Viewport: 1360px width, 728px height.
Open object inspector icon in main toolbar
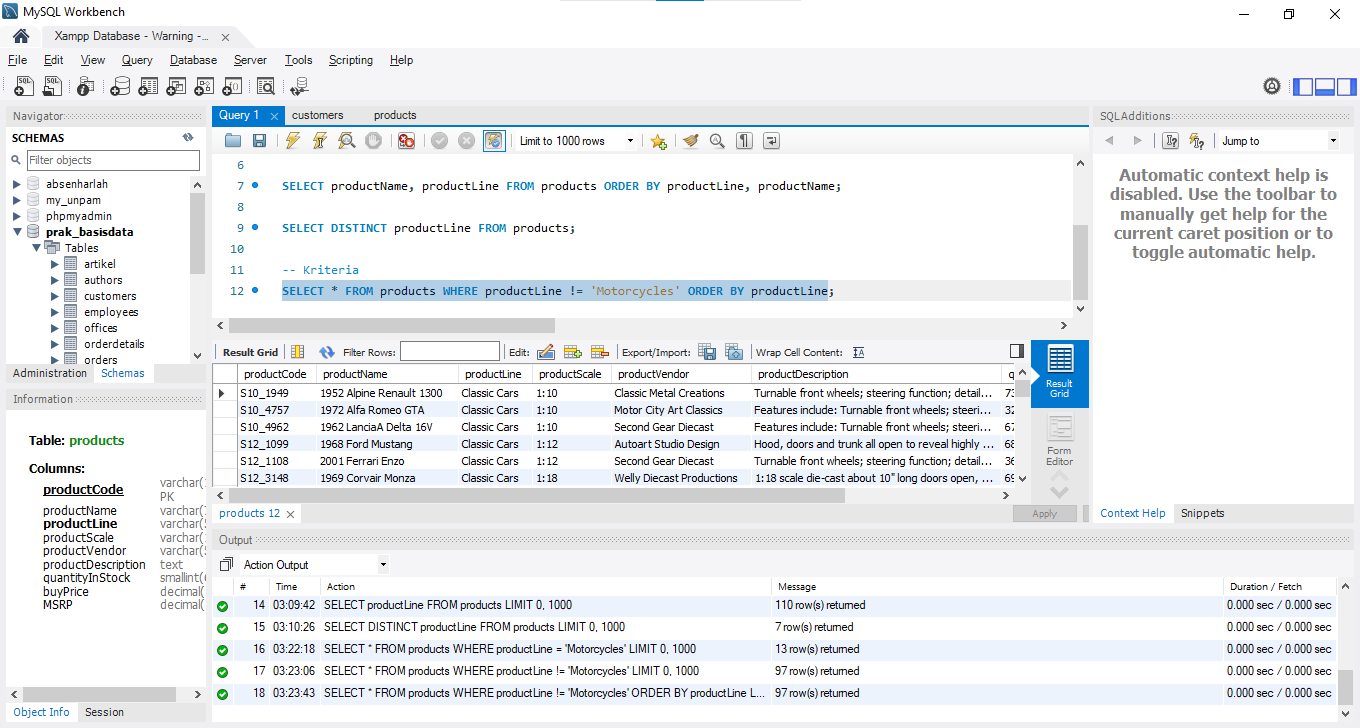pyautogui.click(x=85, y=87)
